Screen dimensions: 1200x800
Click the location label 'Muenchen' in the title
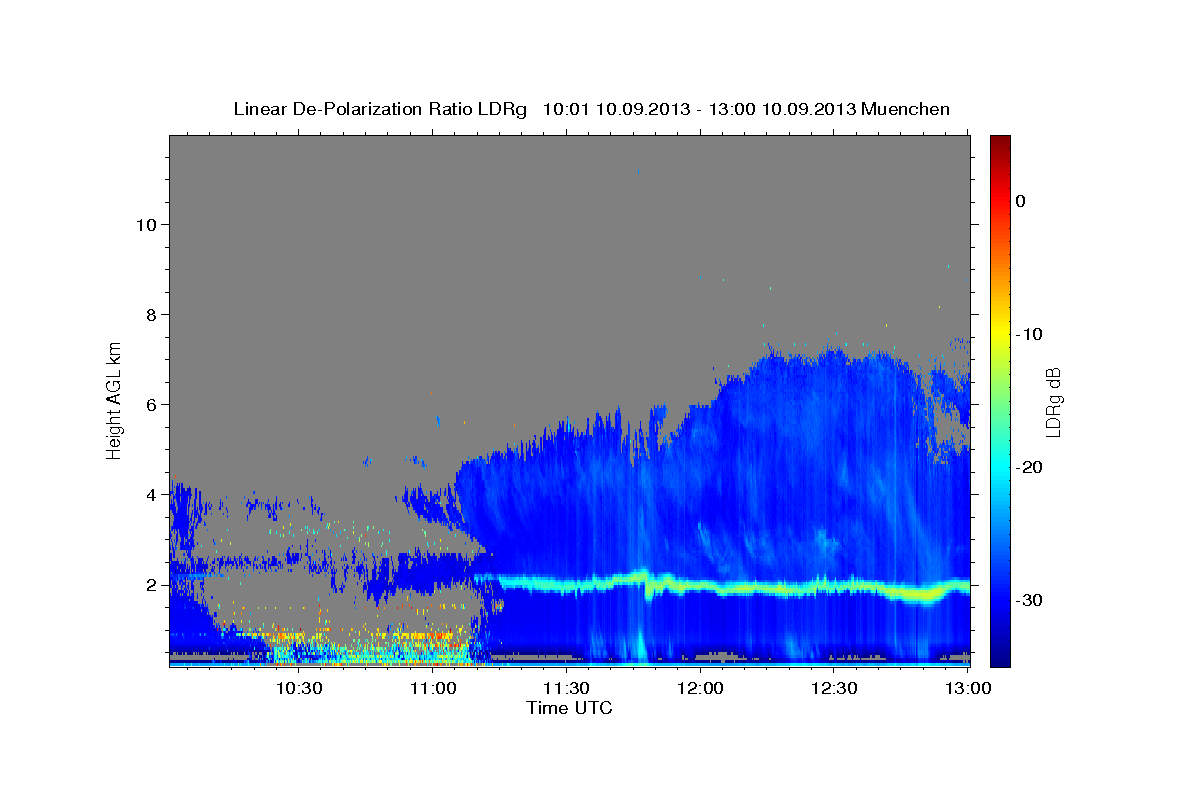click(x=906, y=109)
